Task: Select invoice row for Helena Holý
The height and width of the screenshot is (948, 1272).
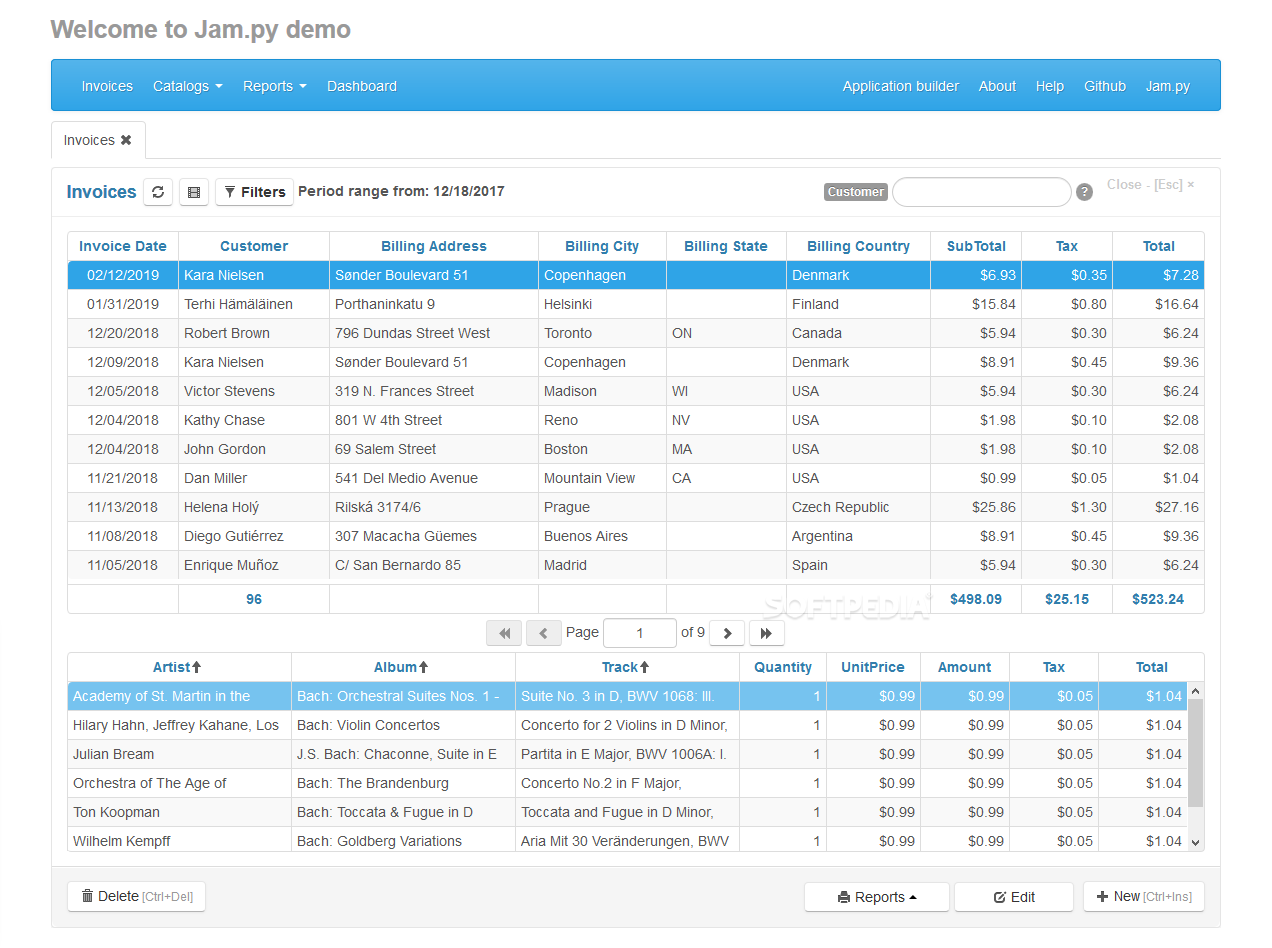Action: (x=636, y=507)
